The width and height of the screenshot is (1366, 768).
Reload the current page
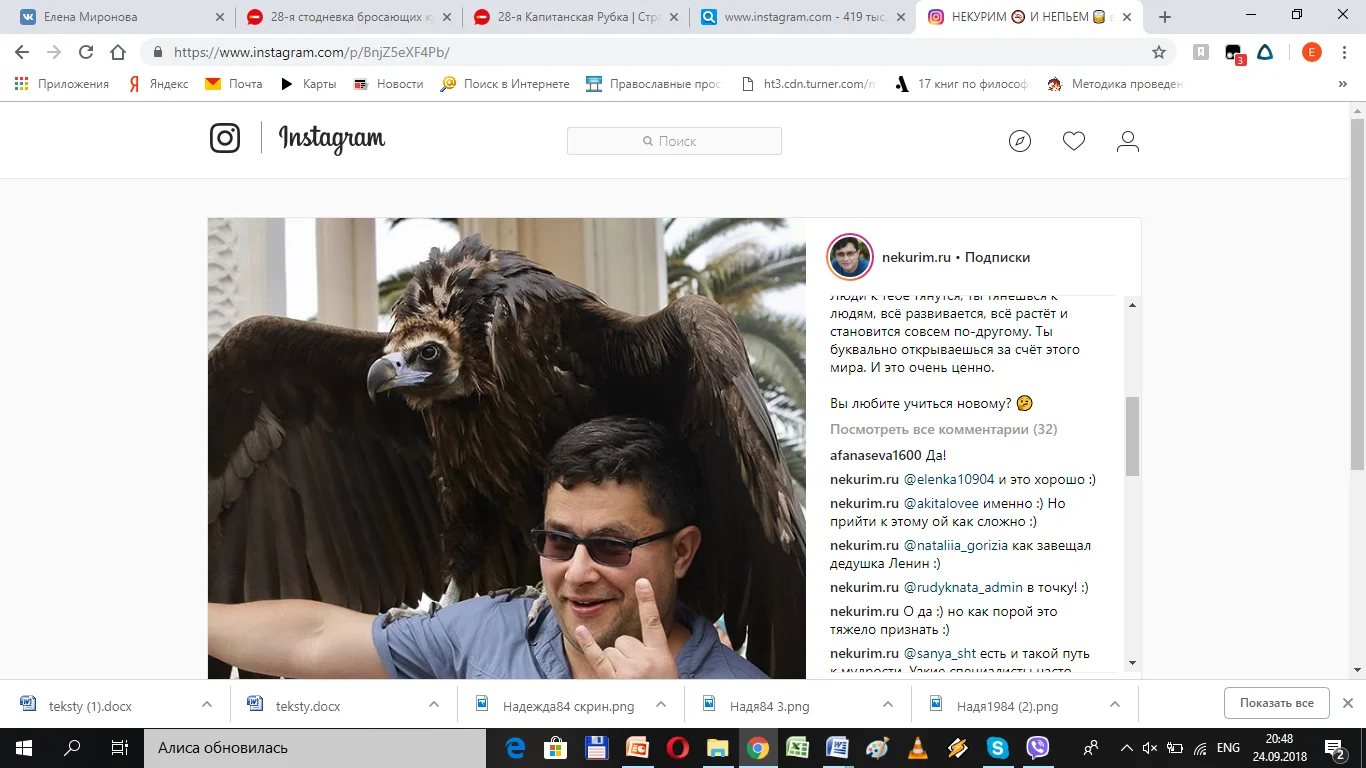click(x=86, y=53)
